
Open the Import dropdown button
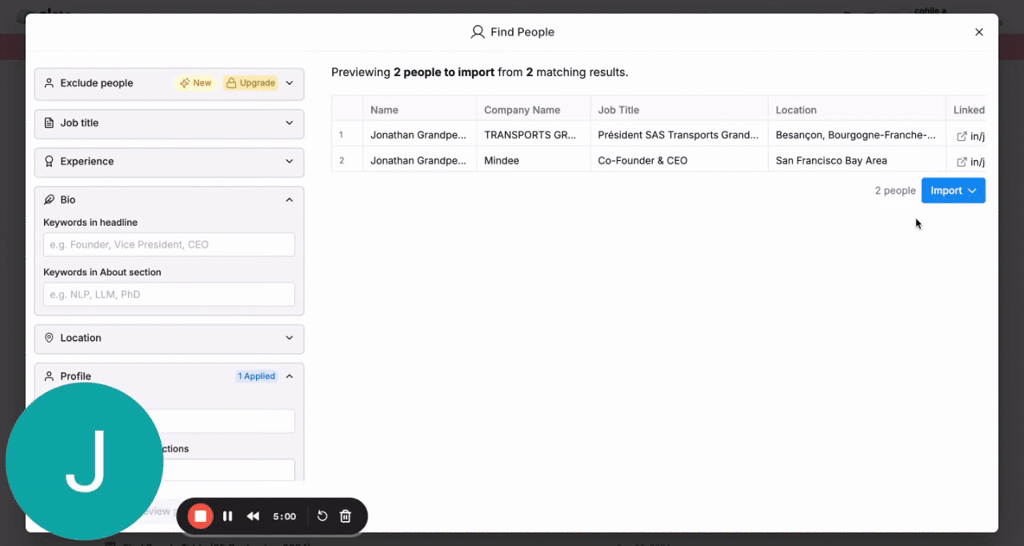953,191
